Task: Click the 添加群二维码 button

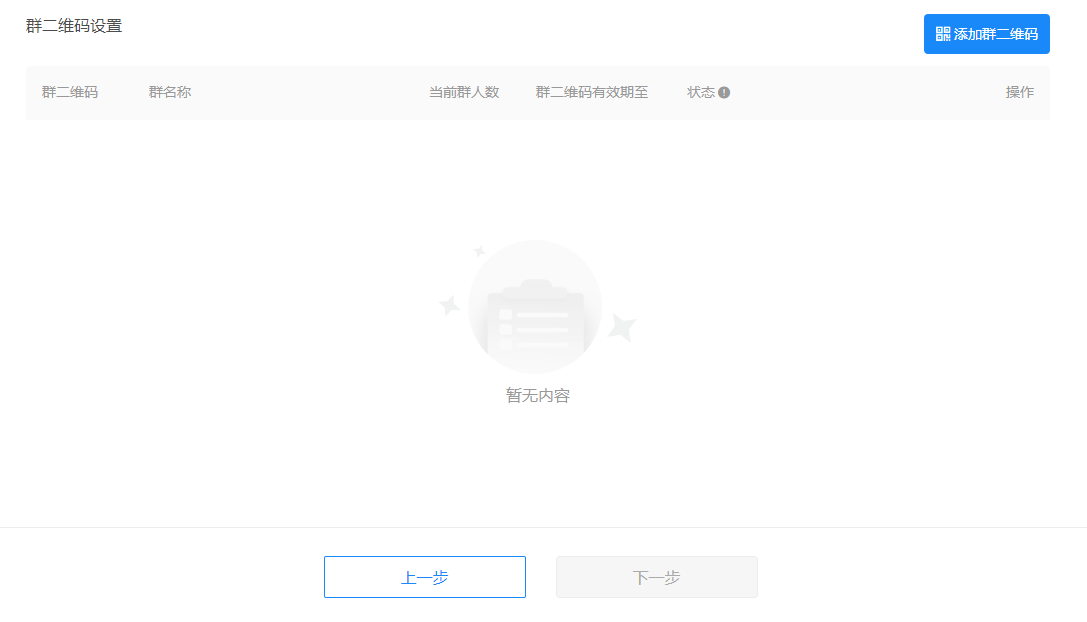Action: pyautogui.click(x=986, y=34)
